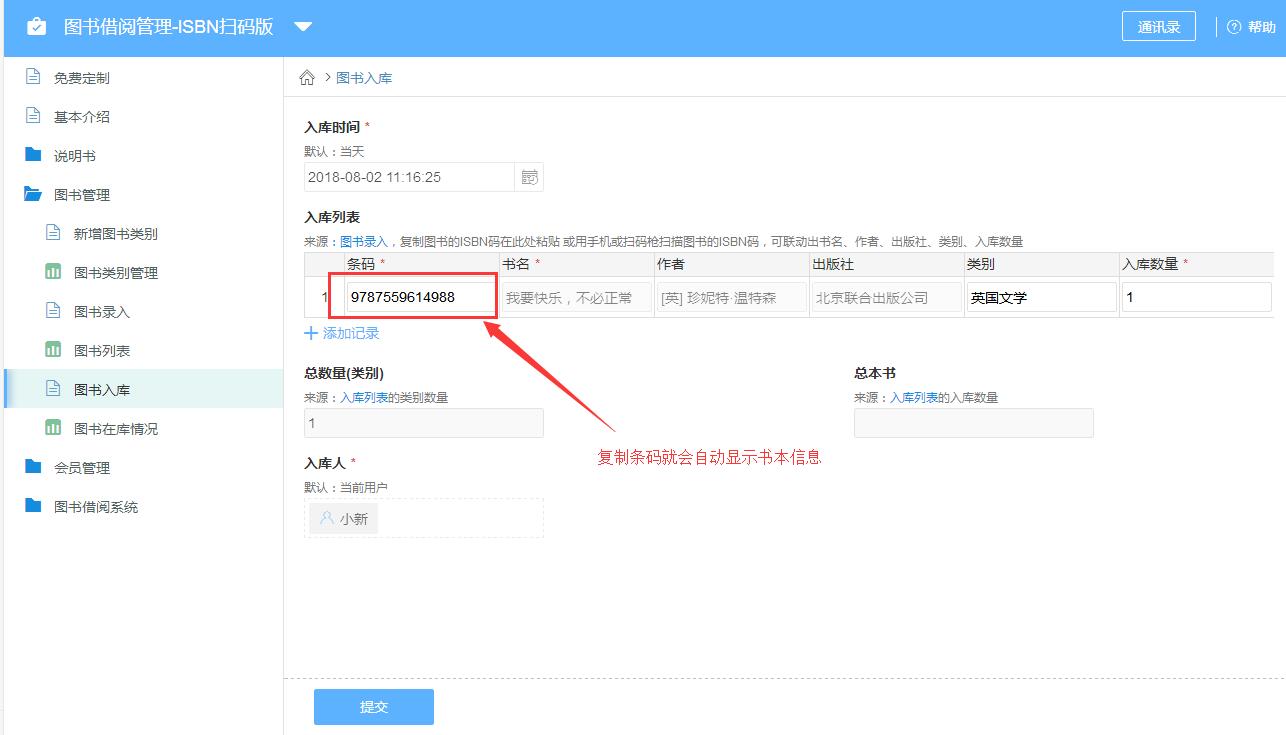The image size is (1286, 735).
Task: Click the 入库数量 field
Action: tap(1198, 297)
